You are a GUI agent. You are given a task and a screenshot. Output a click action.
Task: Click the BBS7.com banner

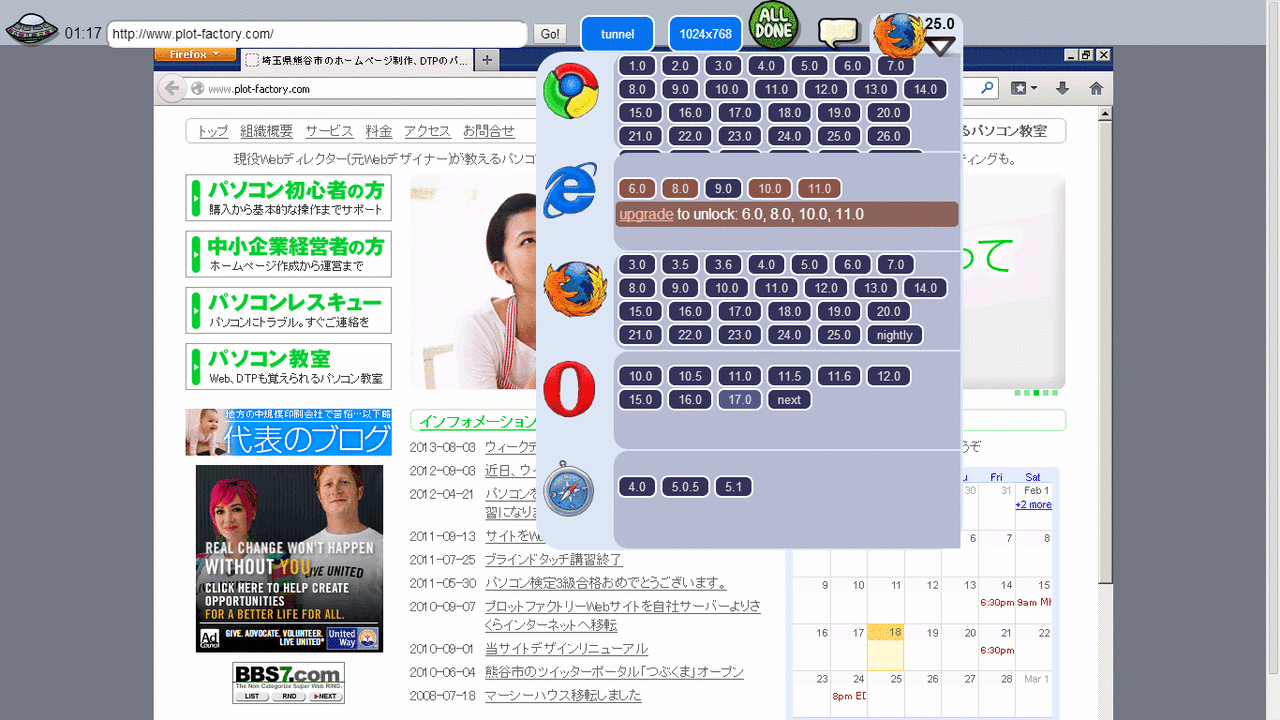click(x=288, y=683)
